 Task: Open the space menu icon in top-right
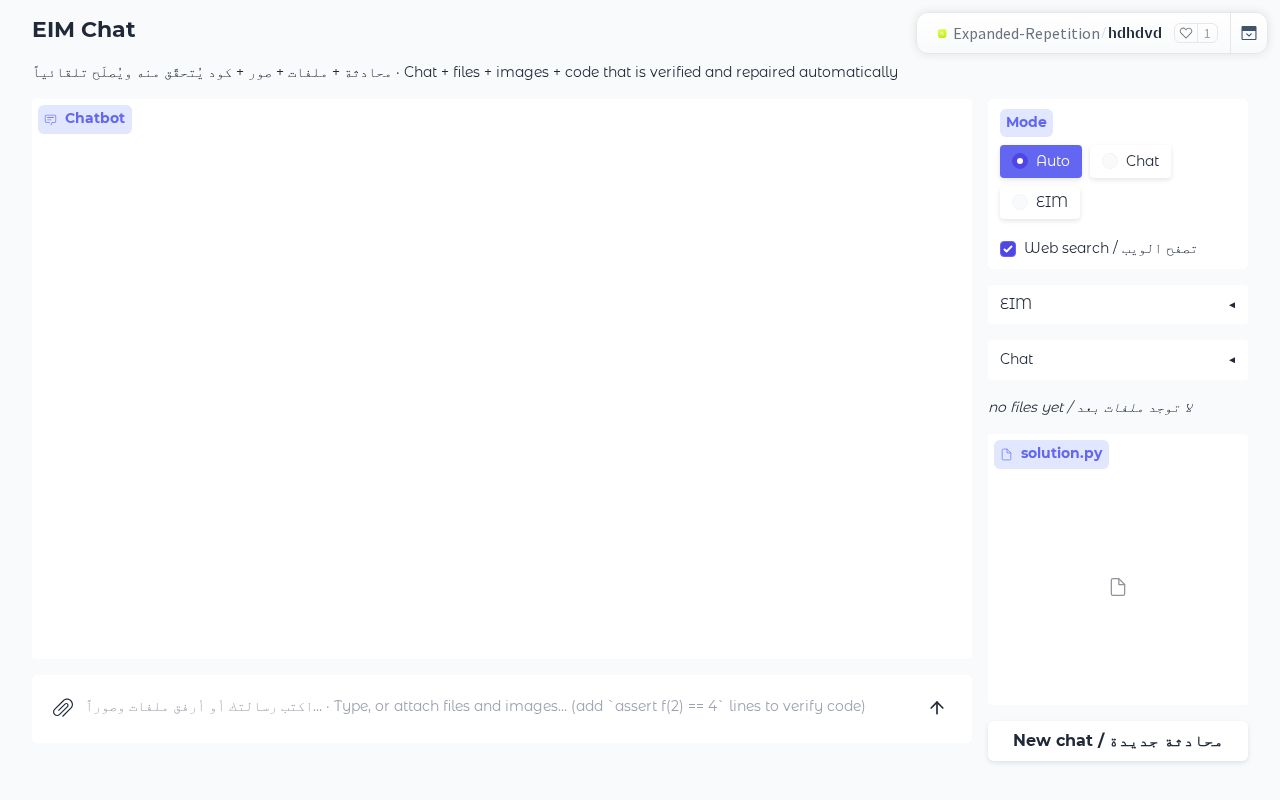[x=1249, y=33]
